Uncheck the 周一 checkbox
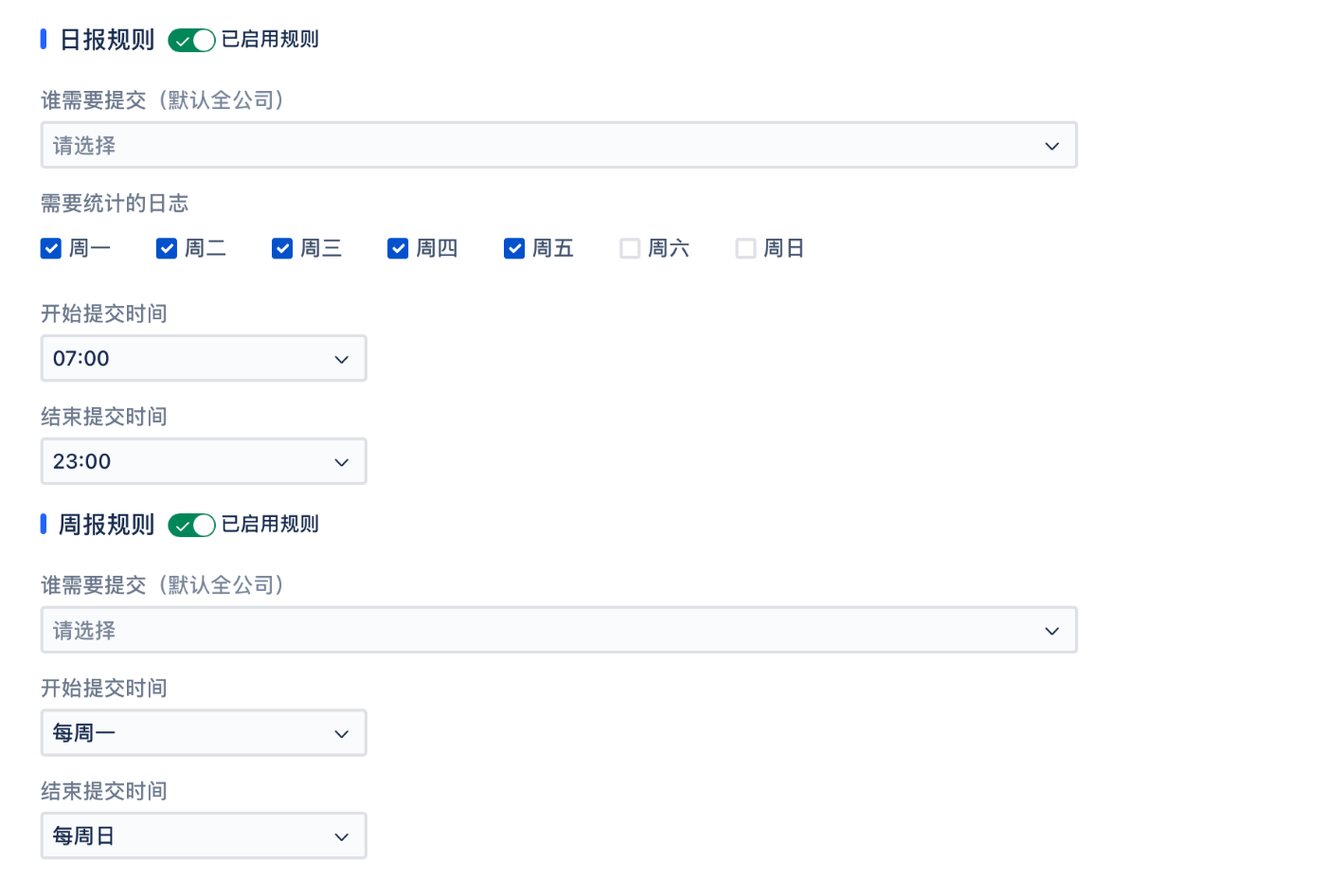 coord(51,248)
